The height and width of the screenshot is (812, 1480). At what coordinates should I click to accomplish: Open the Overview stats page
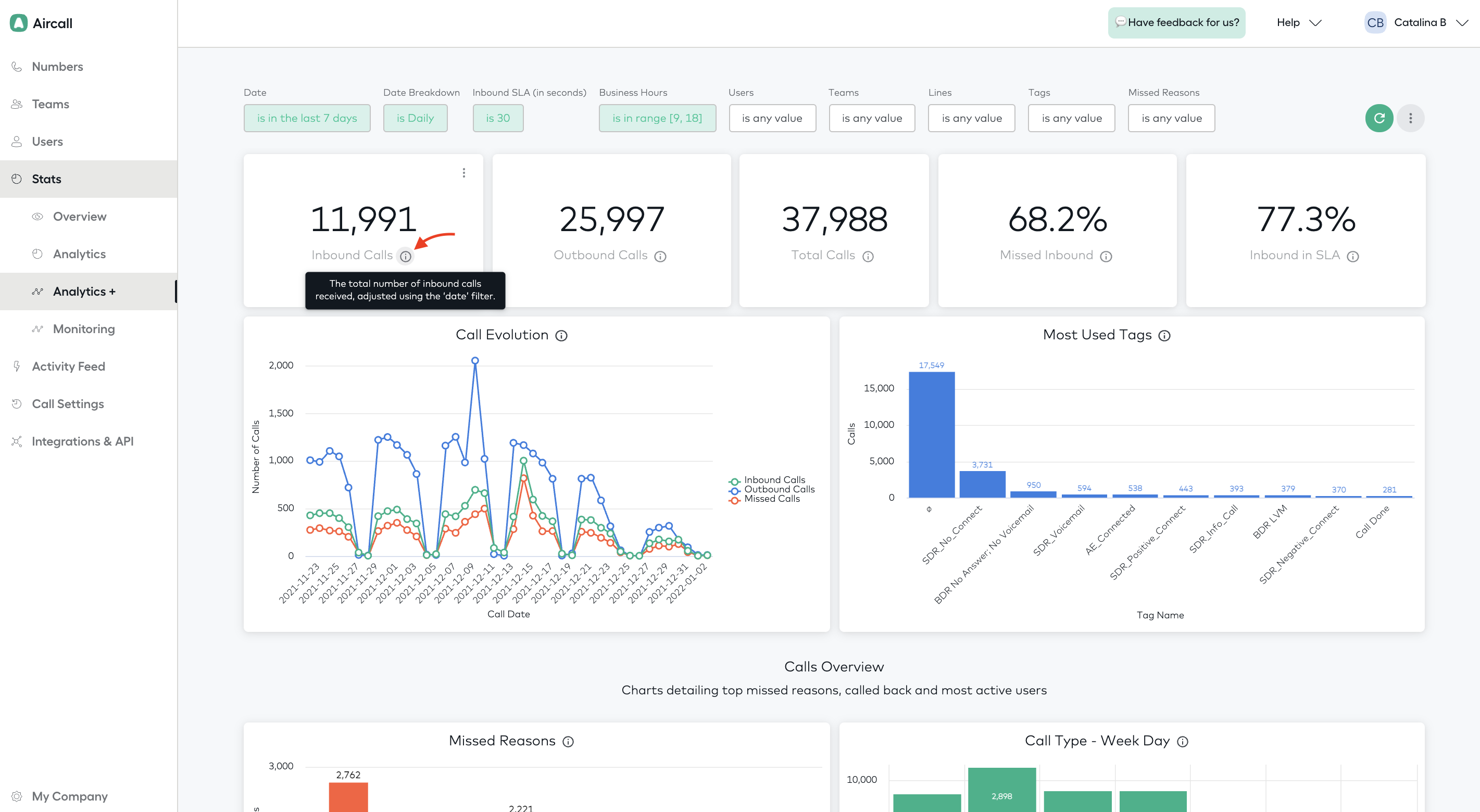89,217
